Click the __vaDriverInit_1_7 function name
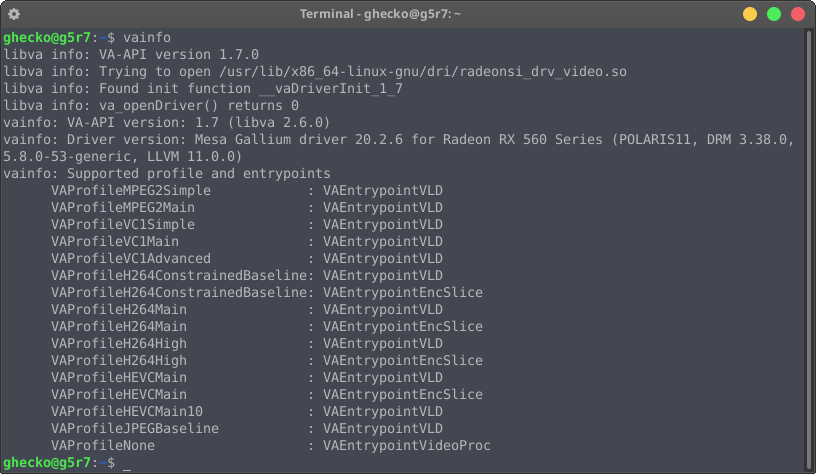Viewport: 816px width, 474px height. [330, 89]
